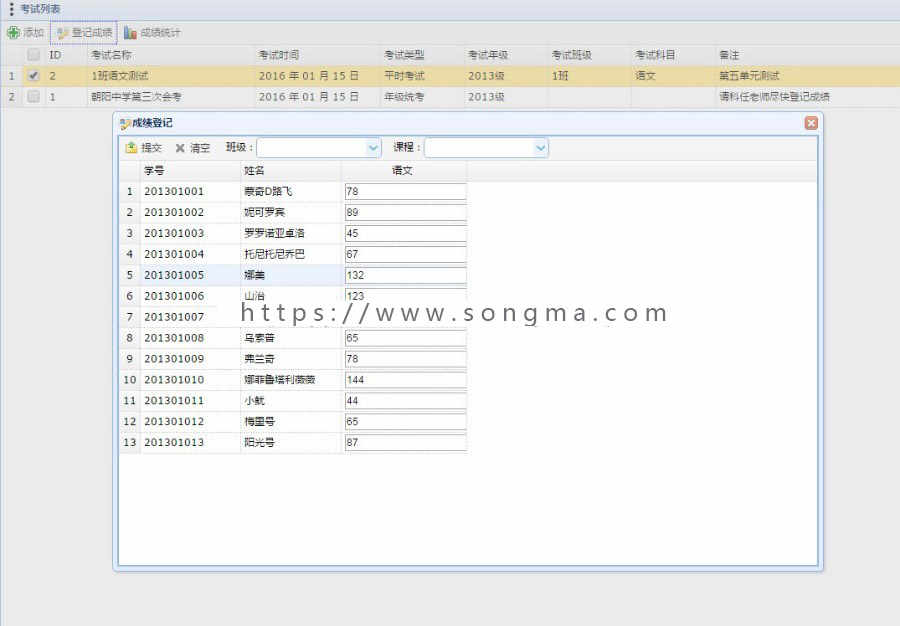Click student name 梅里号

click(259, 422)
